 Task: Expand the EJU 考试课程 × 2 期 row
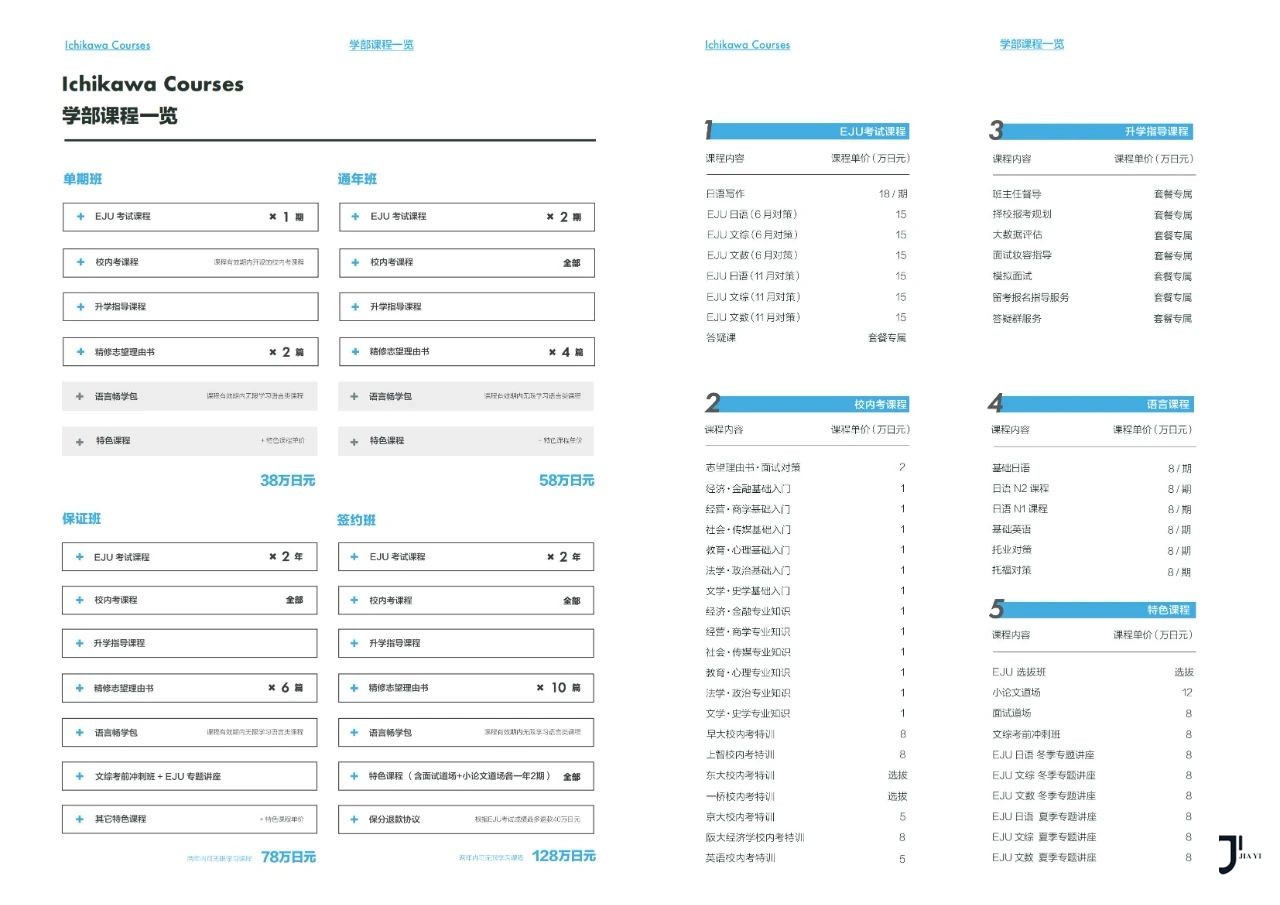(x=466, y=217)
